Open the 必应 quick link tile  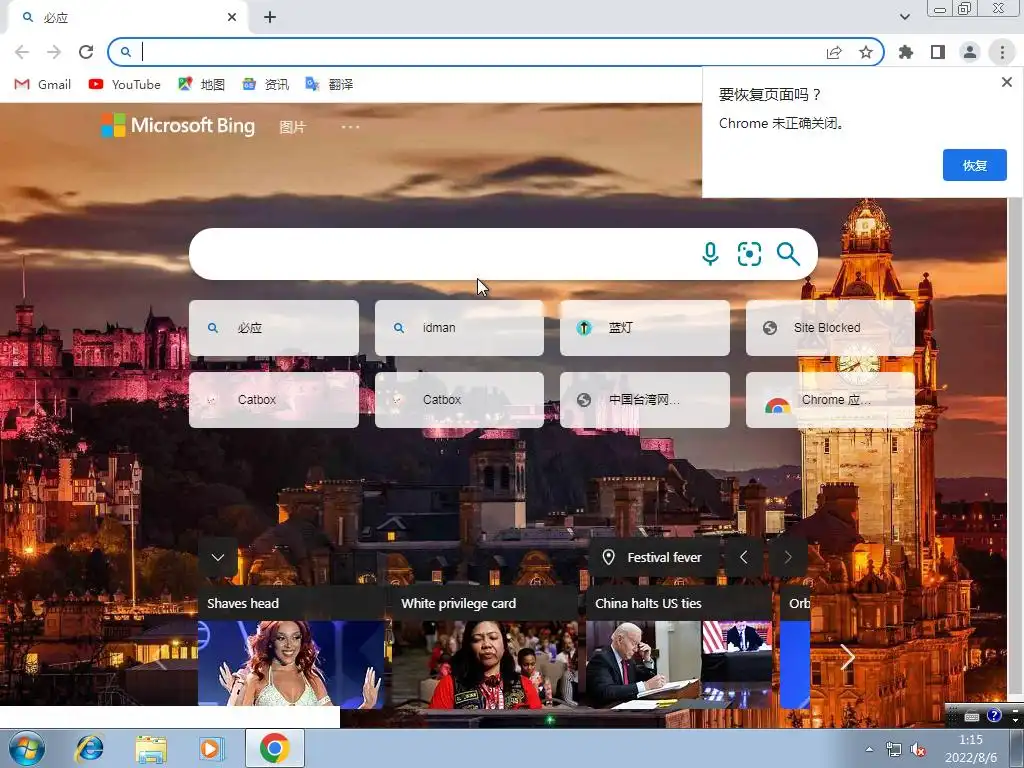(x=274, y=328)
